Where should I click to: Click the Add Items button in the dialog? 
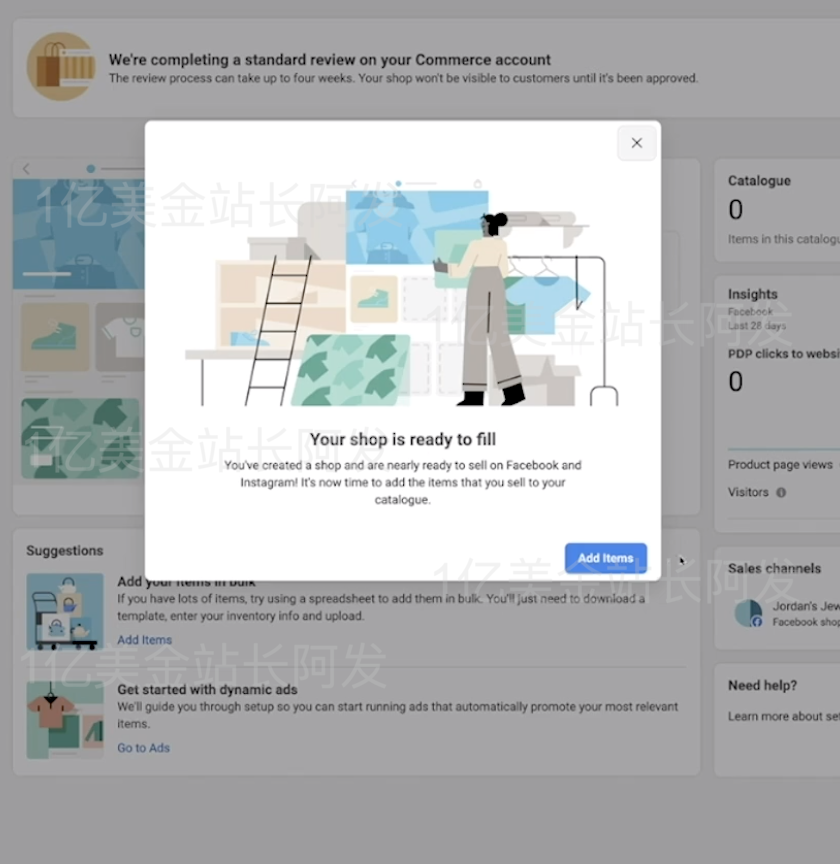(605, 558)
